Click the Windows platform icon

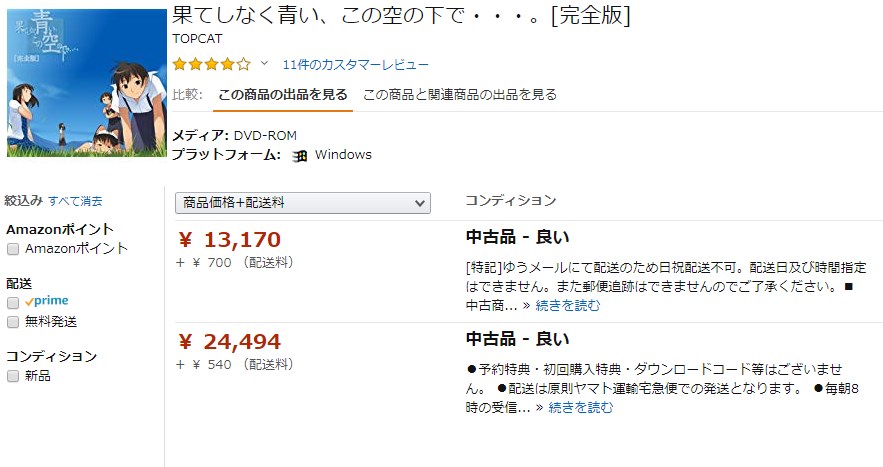click(299, 156)
